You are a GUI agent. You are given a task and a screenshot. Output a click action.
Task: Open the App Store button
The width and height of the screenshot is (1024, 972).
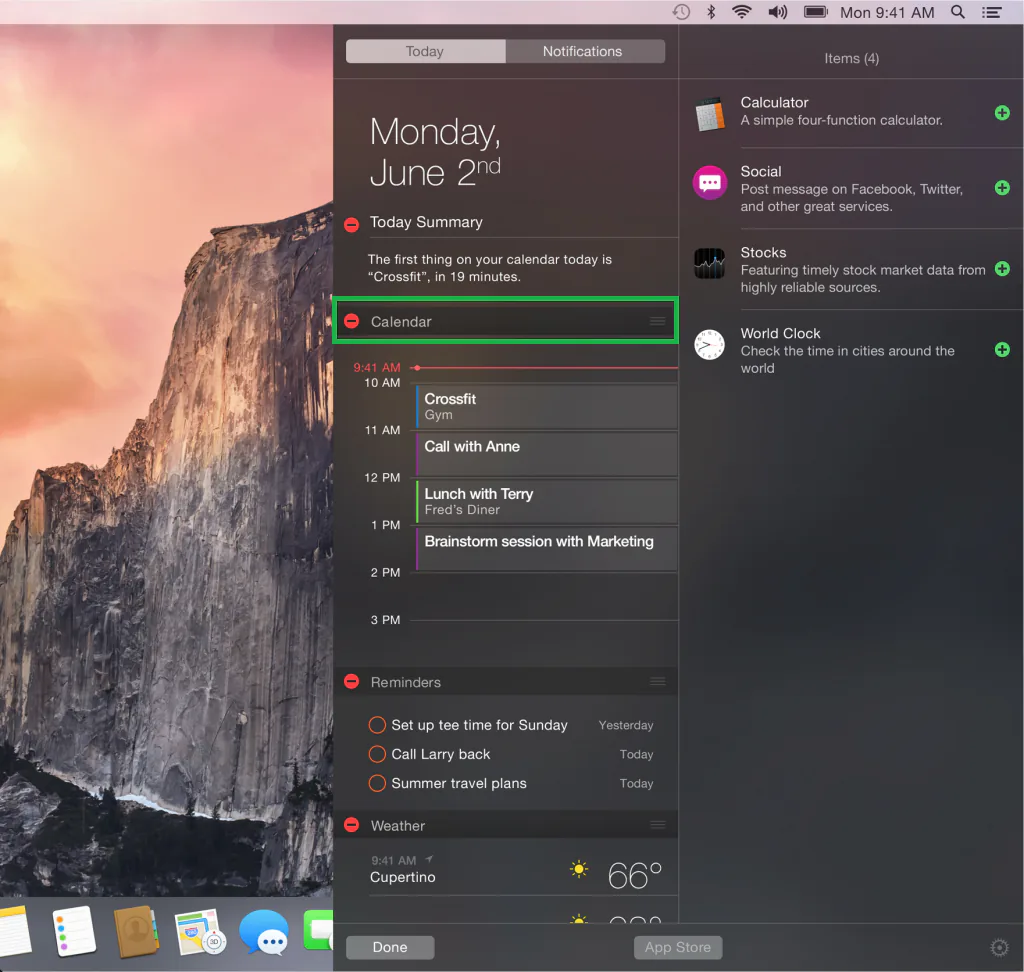(678, 947)
